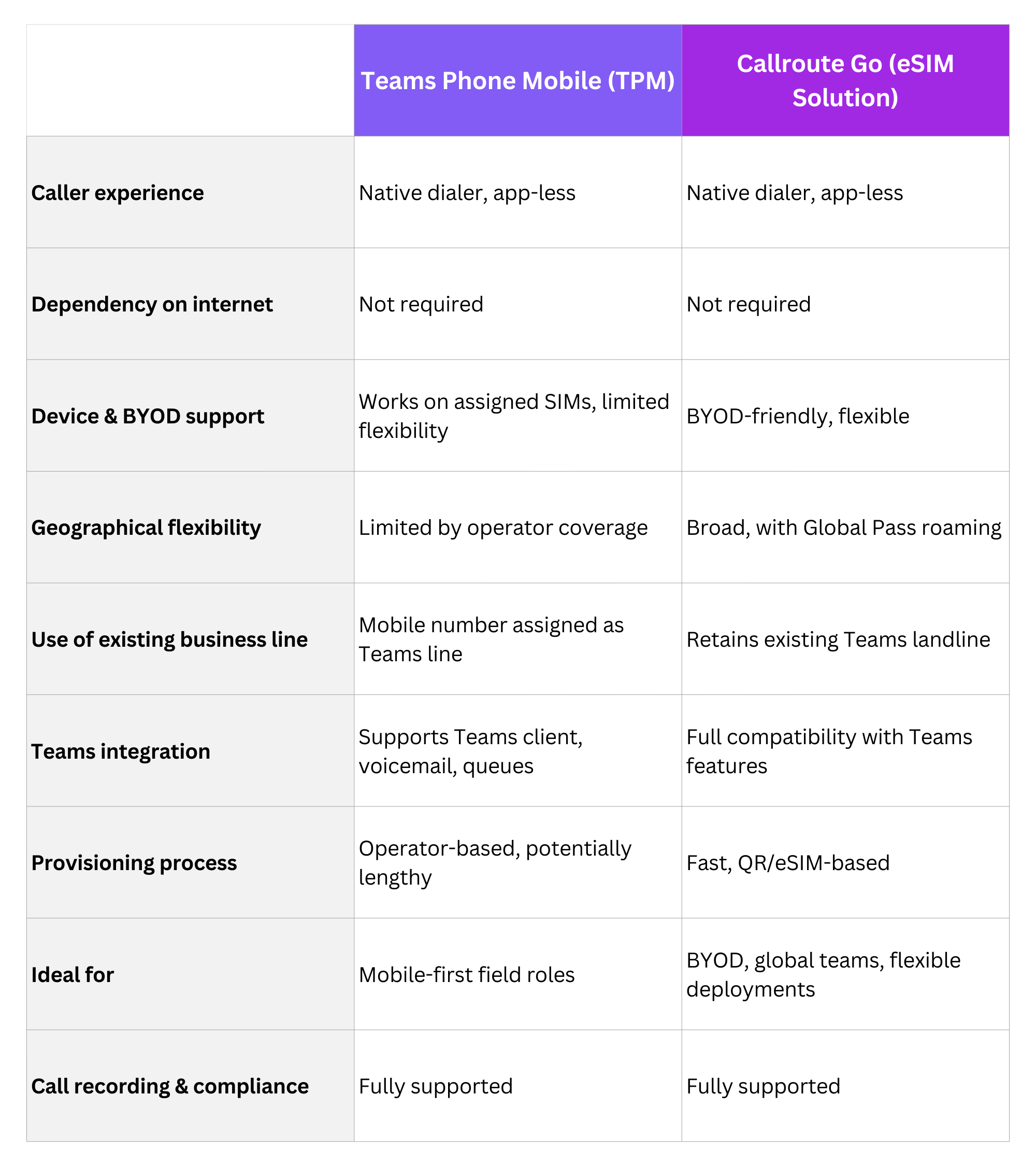This screenshot has width=1036, height=1166.
Task: Click the Works on assigned SIMs cell
Action: pyautogui.click(x=513, y=416)
